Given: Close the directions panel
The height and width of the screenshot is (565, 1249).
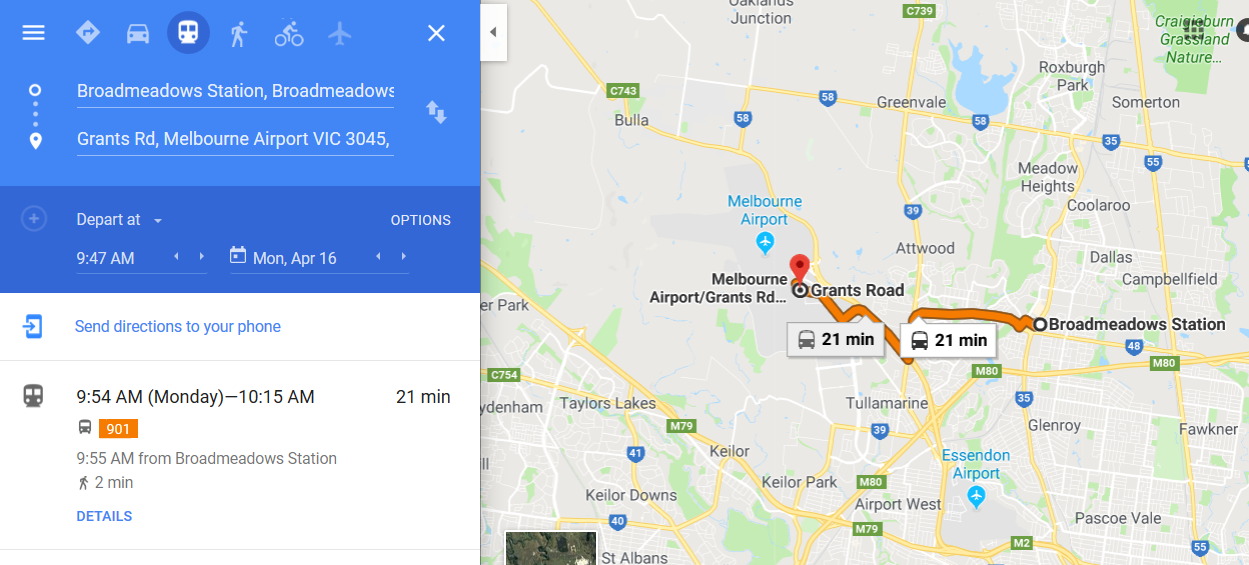Looking at the screenshot, I should 436,33.
